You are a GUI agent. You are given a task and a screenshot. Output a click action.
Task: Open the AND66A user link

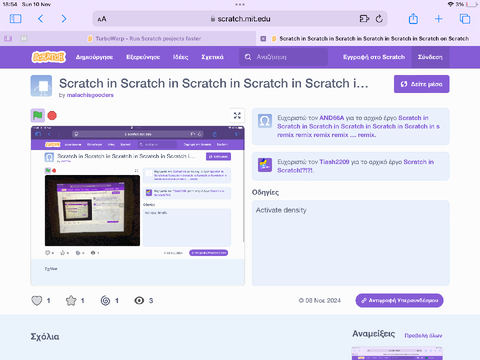(x=331, y=118)
